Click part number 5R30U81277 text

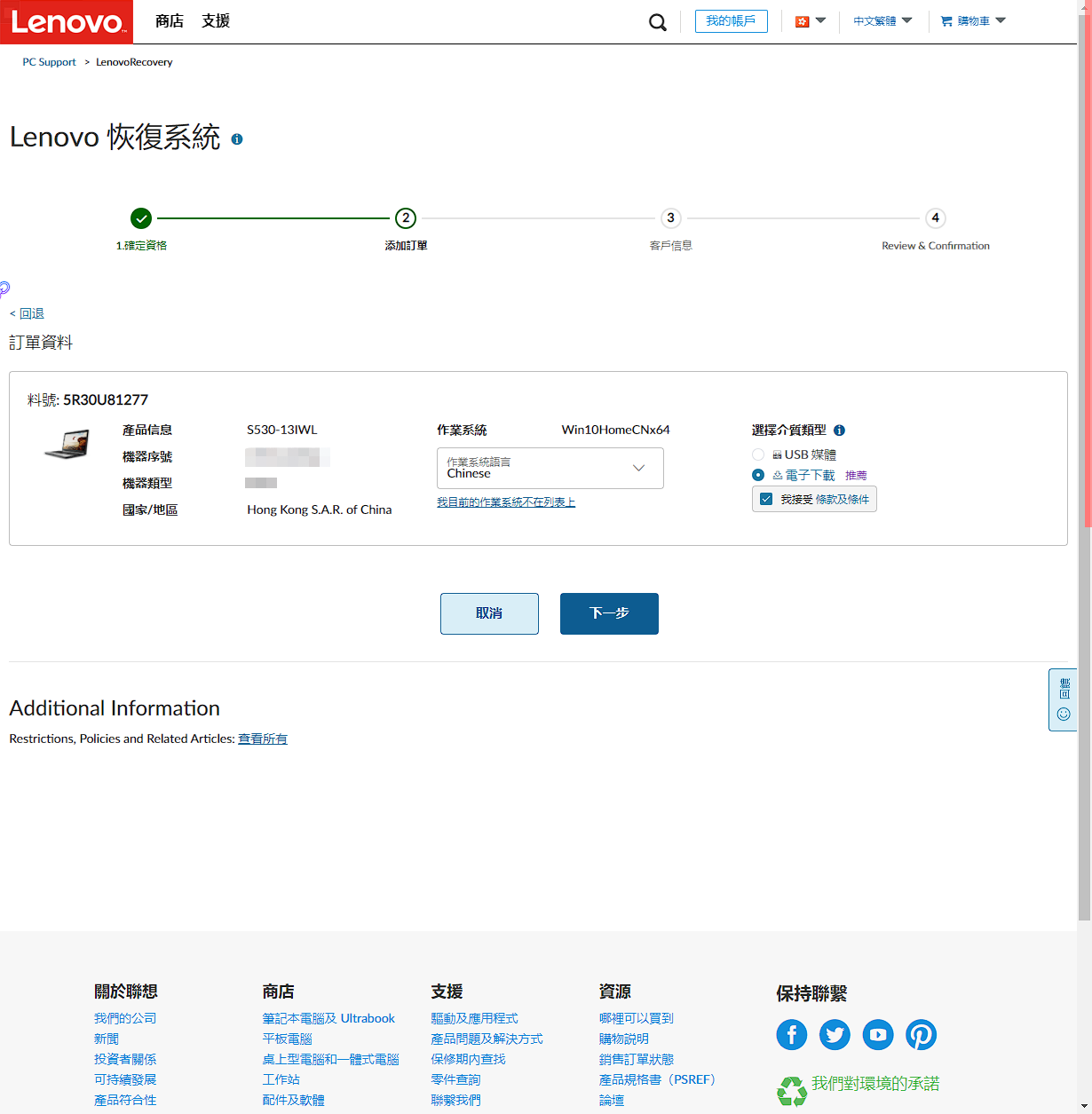pos(106,400)
